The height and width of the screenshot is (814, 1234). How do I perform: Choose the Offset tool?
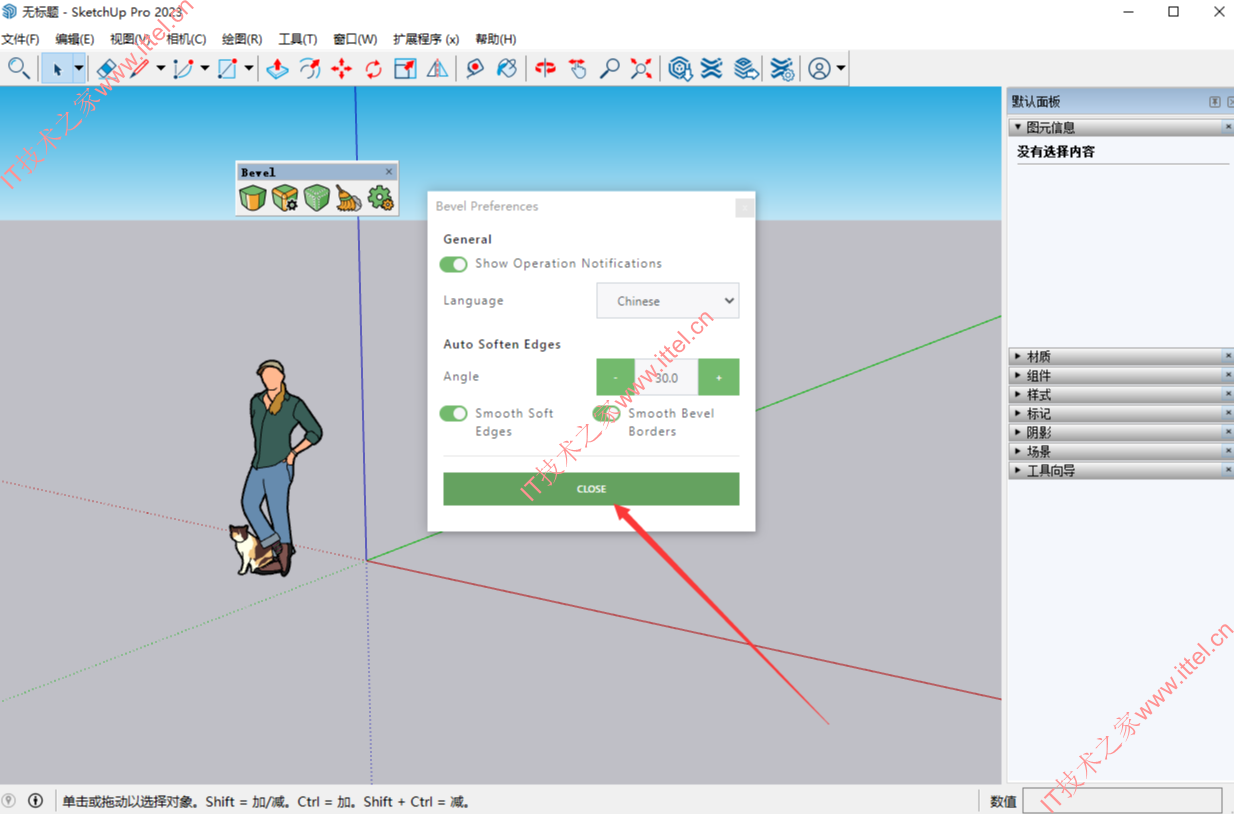(x=310, y=68)
